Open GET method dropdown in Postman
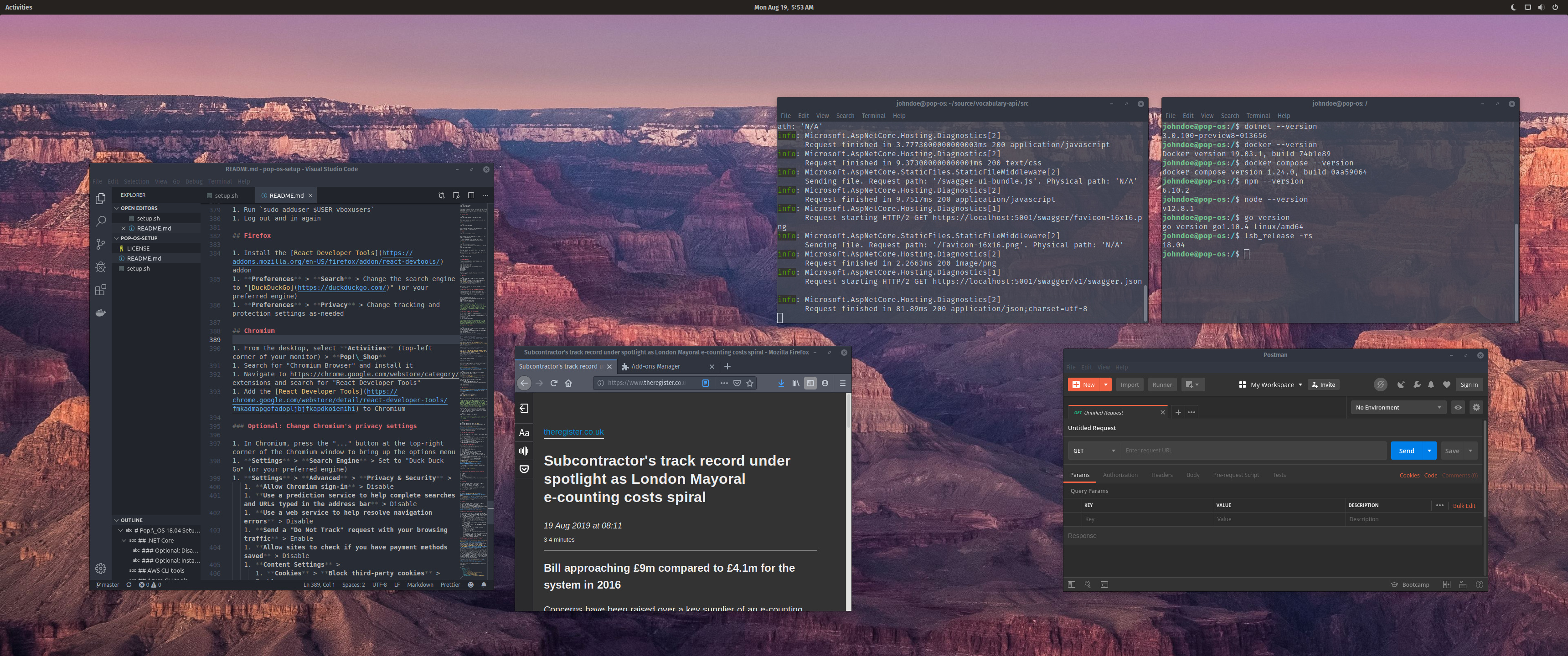1568x656 pixels. [1094, 451]
